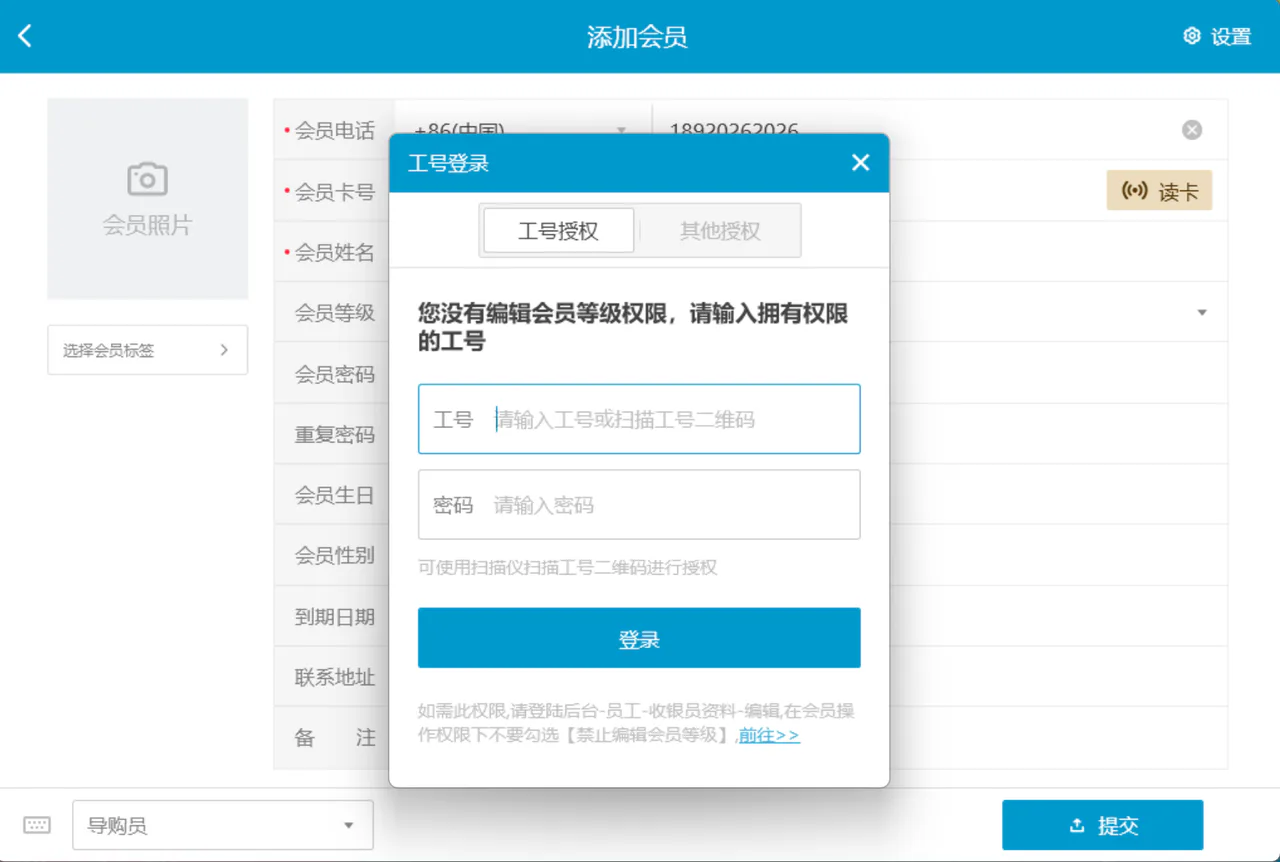
Task: Click the 联系地址 label
Action: coord(334,677)
